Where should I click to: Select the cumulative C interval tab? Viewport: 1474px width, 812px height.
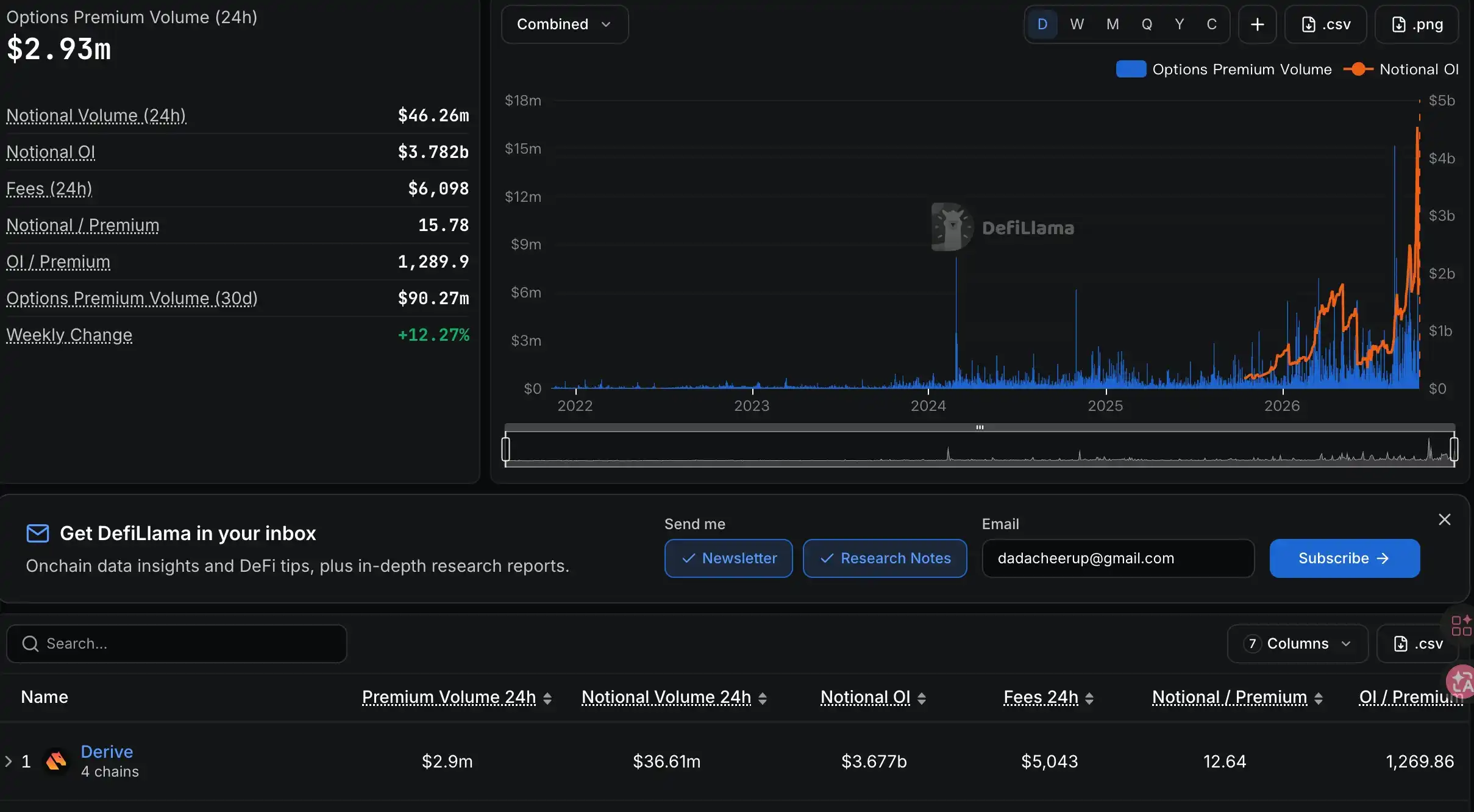[1212, 24]
